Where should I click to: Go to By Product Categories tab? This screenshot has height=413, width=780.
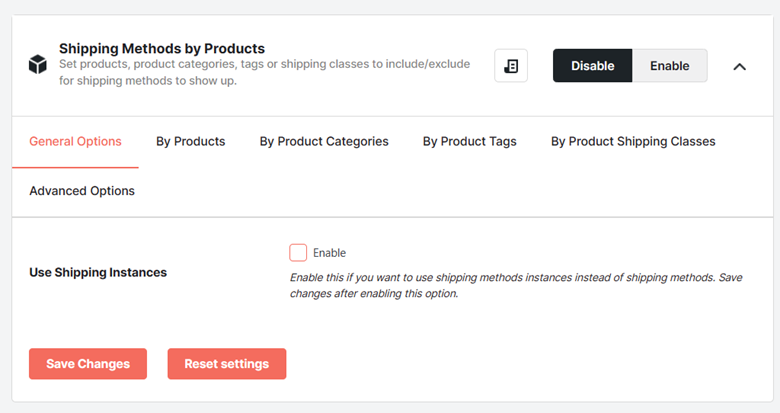coord(324,141)
